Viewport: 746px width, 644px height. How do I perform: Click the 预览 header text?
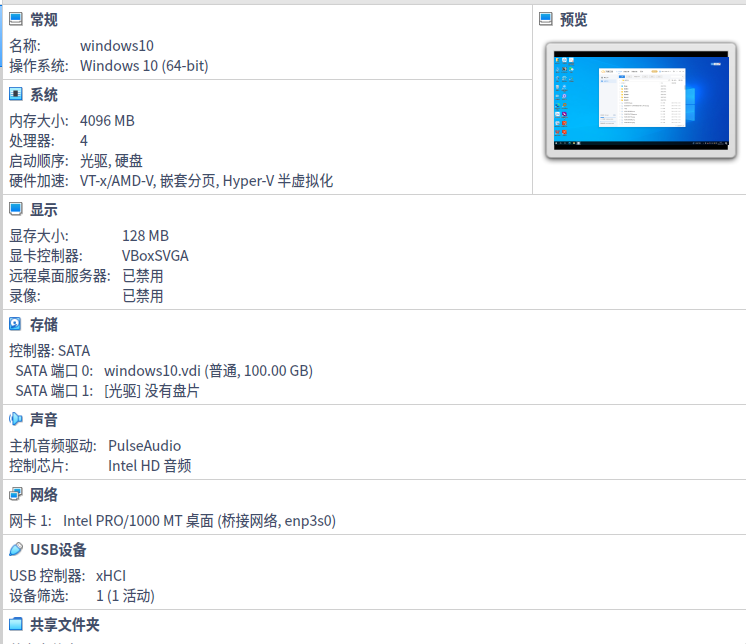pos(573,20)
